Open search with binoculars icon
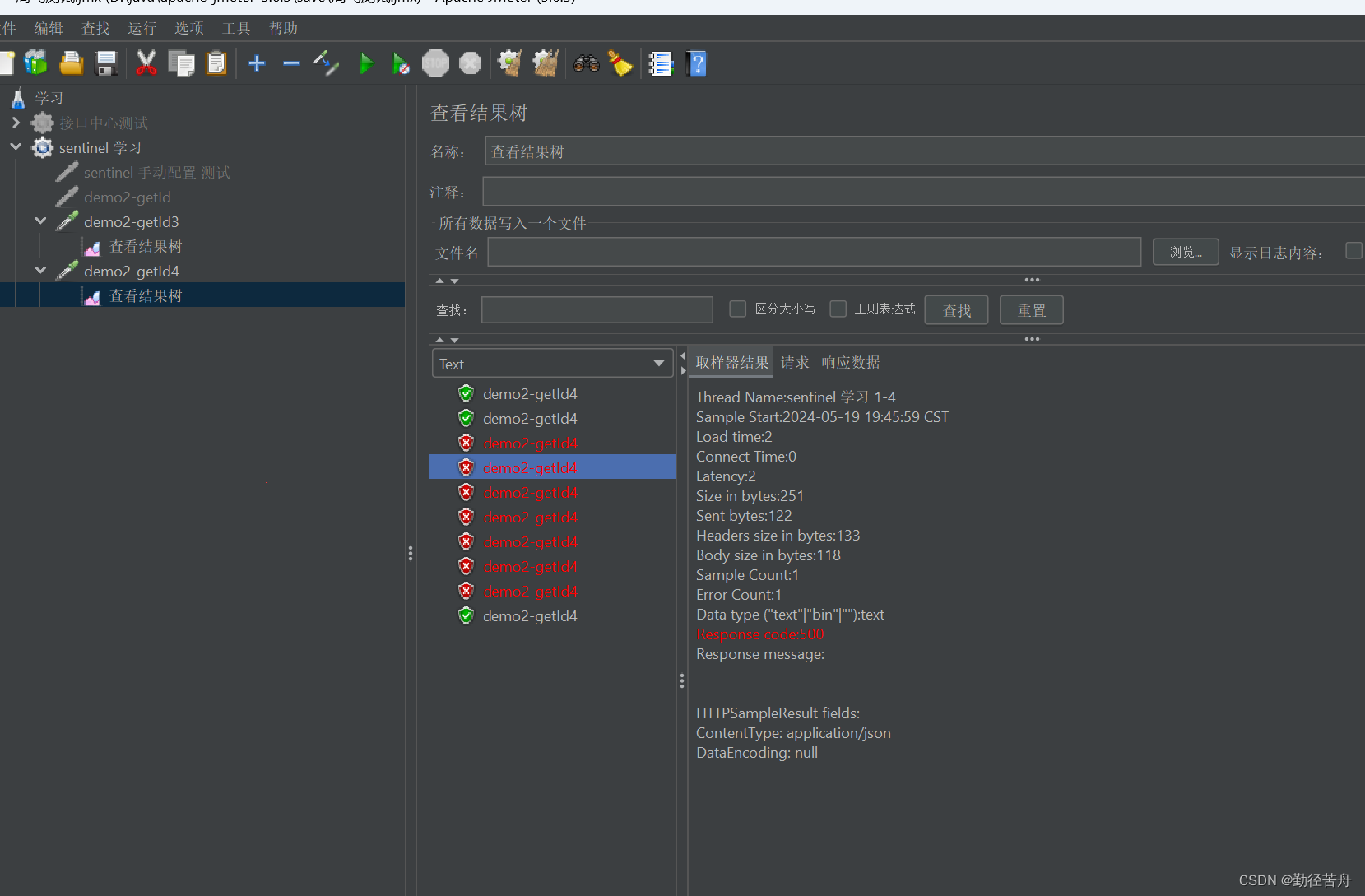1365x896 pixels. (x=586, y=63)
